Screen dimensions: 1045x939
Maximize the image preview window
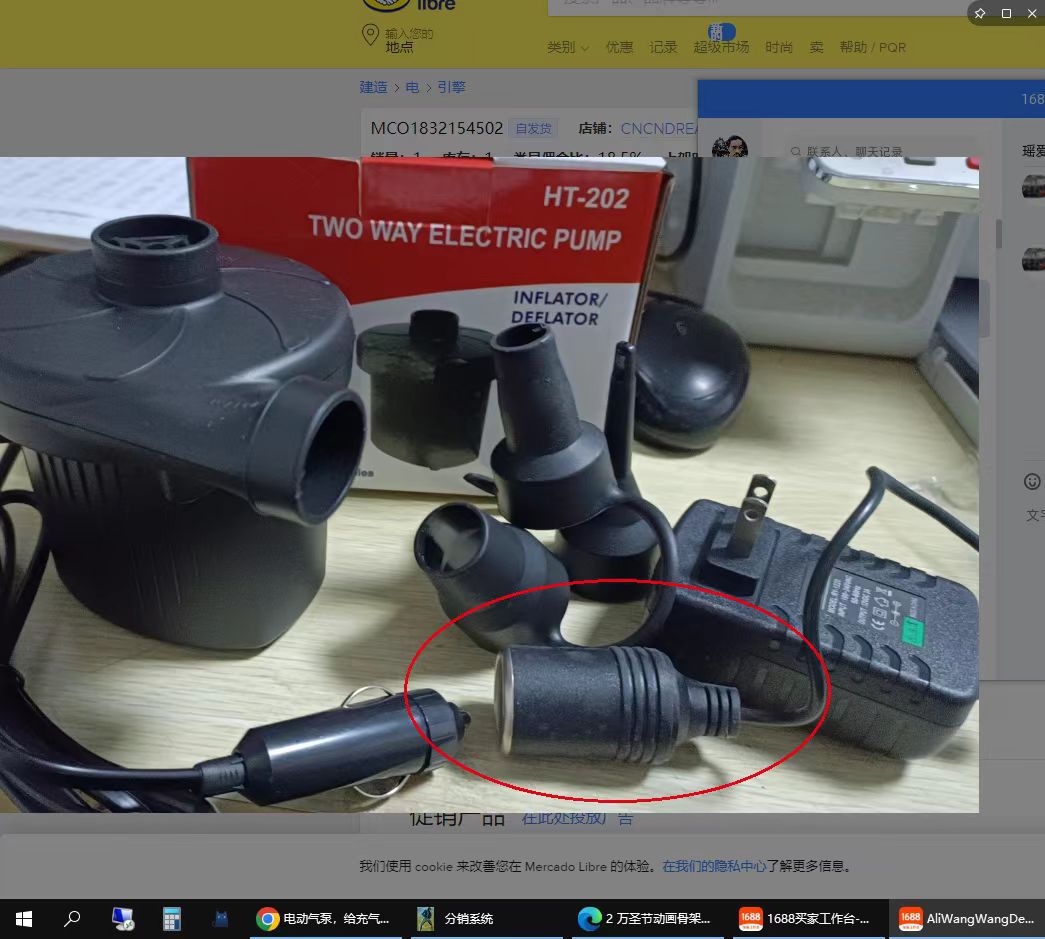tap(1006, 13)
